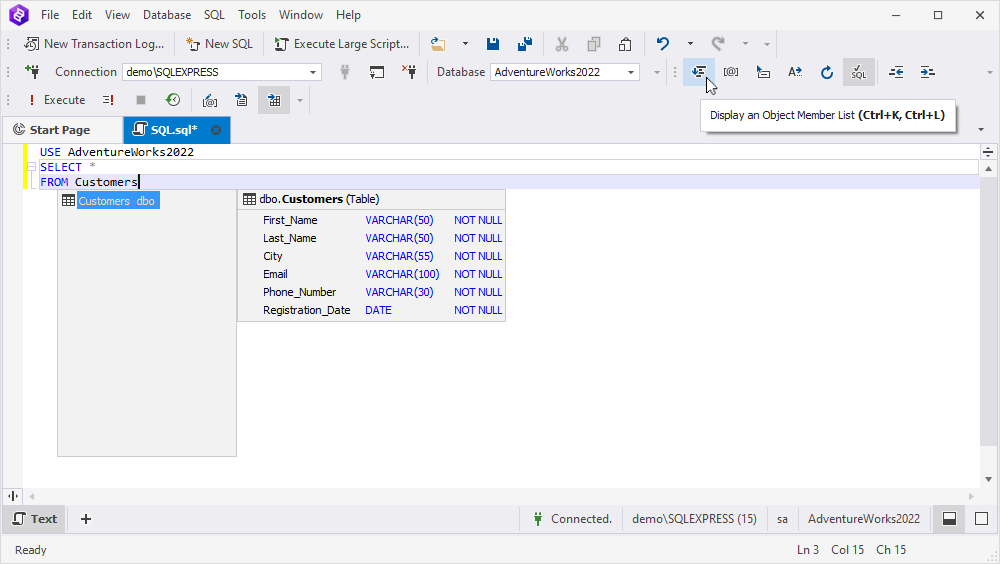Click the Text view tab at bottom
1000x564 pixels.
35,519
